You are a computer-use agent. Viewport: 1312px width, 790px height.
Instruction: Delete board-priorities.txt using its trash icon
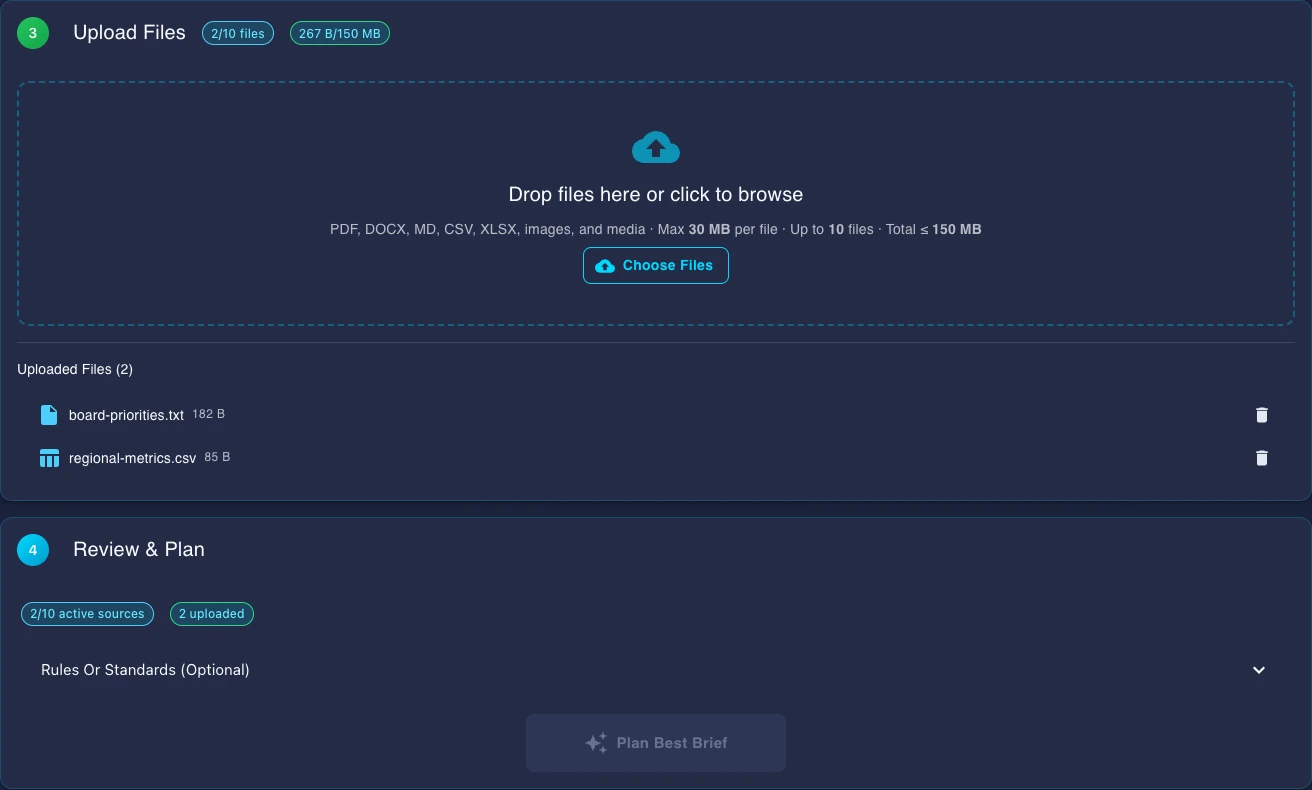(1261, 414)
